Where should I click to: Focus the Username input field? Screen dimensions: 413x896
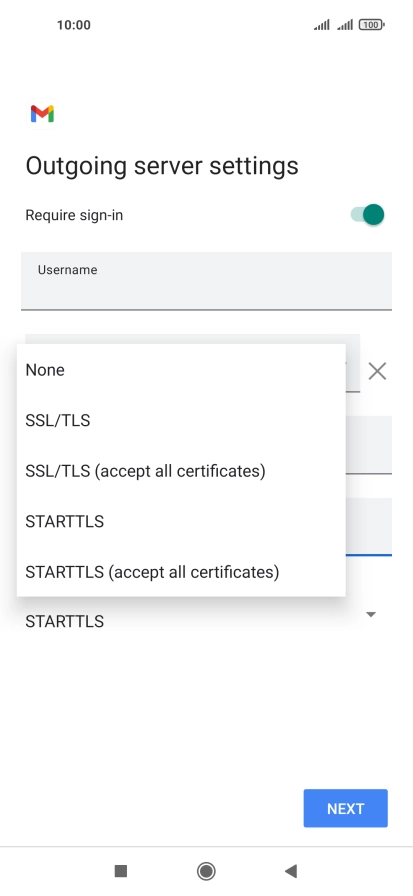click(206, 281)
